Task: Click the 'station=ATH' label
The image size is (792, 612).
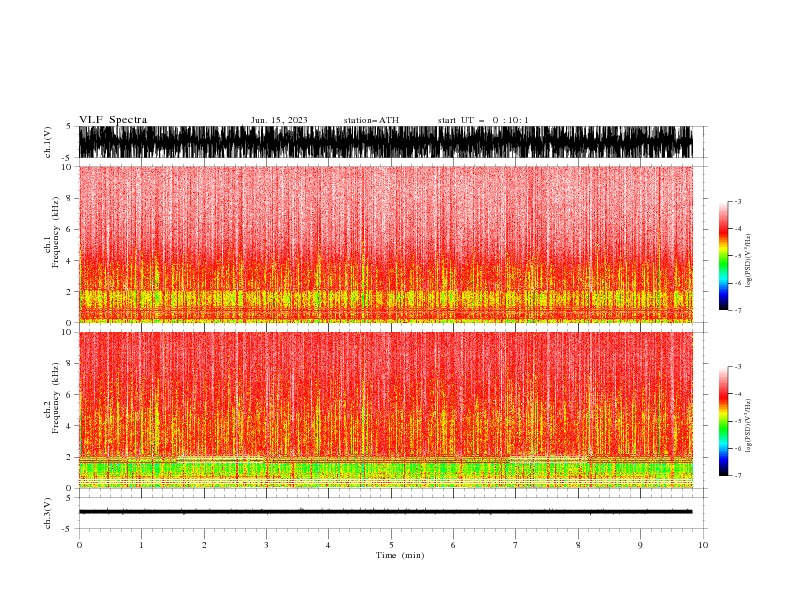Action: (x=371, y=120)
